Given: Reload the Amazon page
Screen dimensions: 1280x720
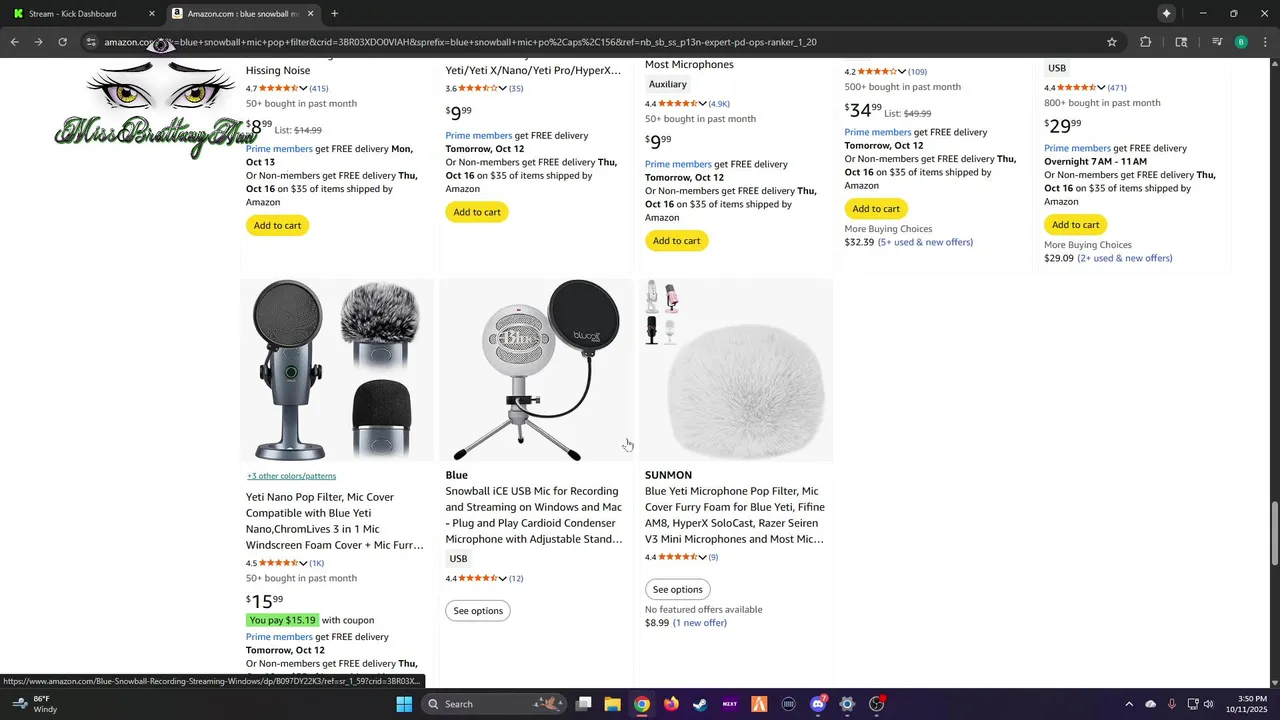Looking at the screenshot, I should tap(62, 42).
